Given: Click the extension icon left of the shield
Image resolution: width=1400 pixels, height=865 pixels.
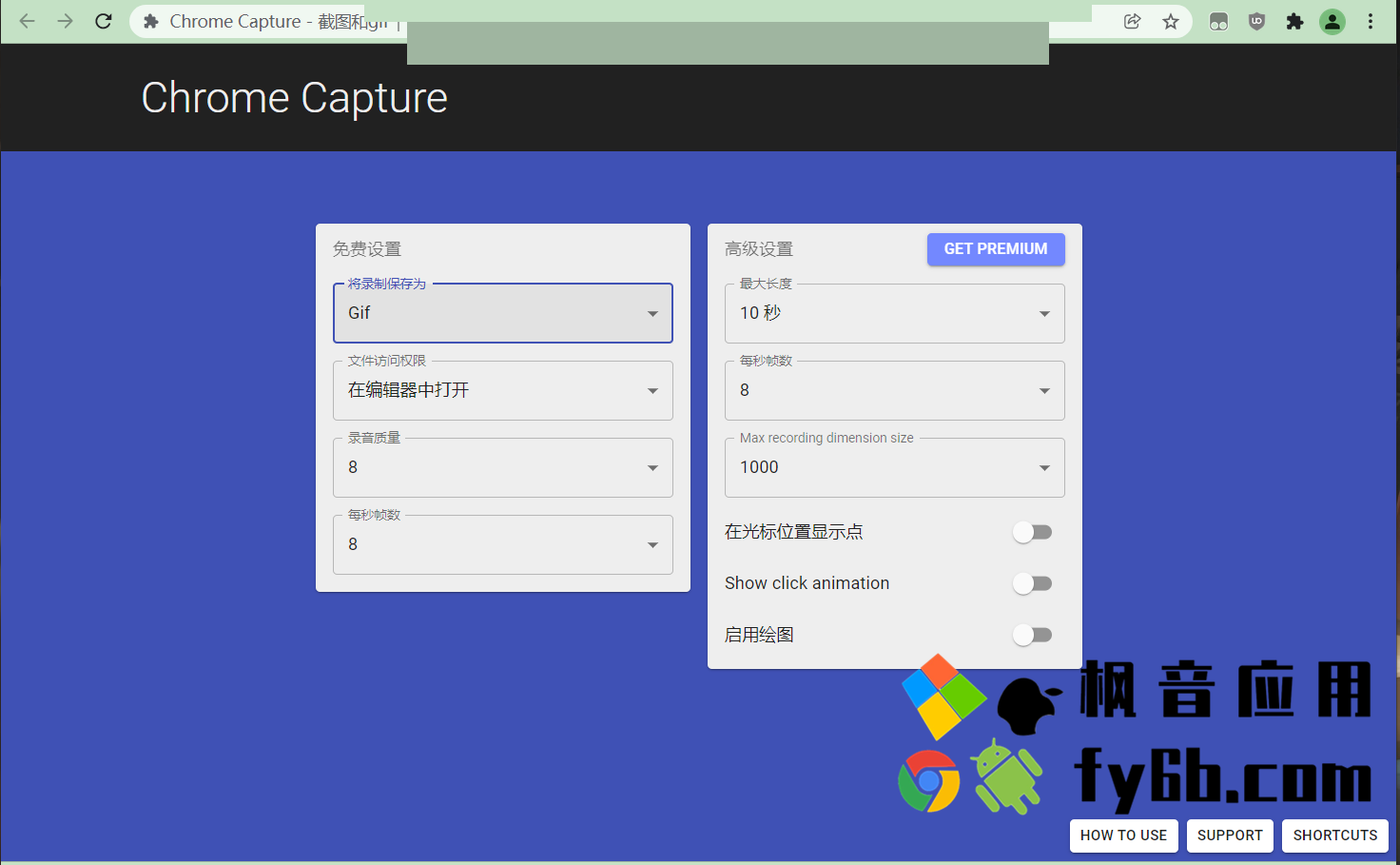Looking at the screenshot, I should point(1218,21).
